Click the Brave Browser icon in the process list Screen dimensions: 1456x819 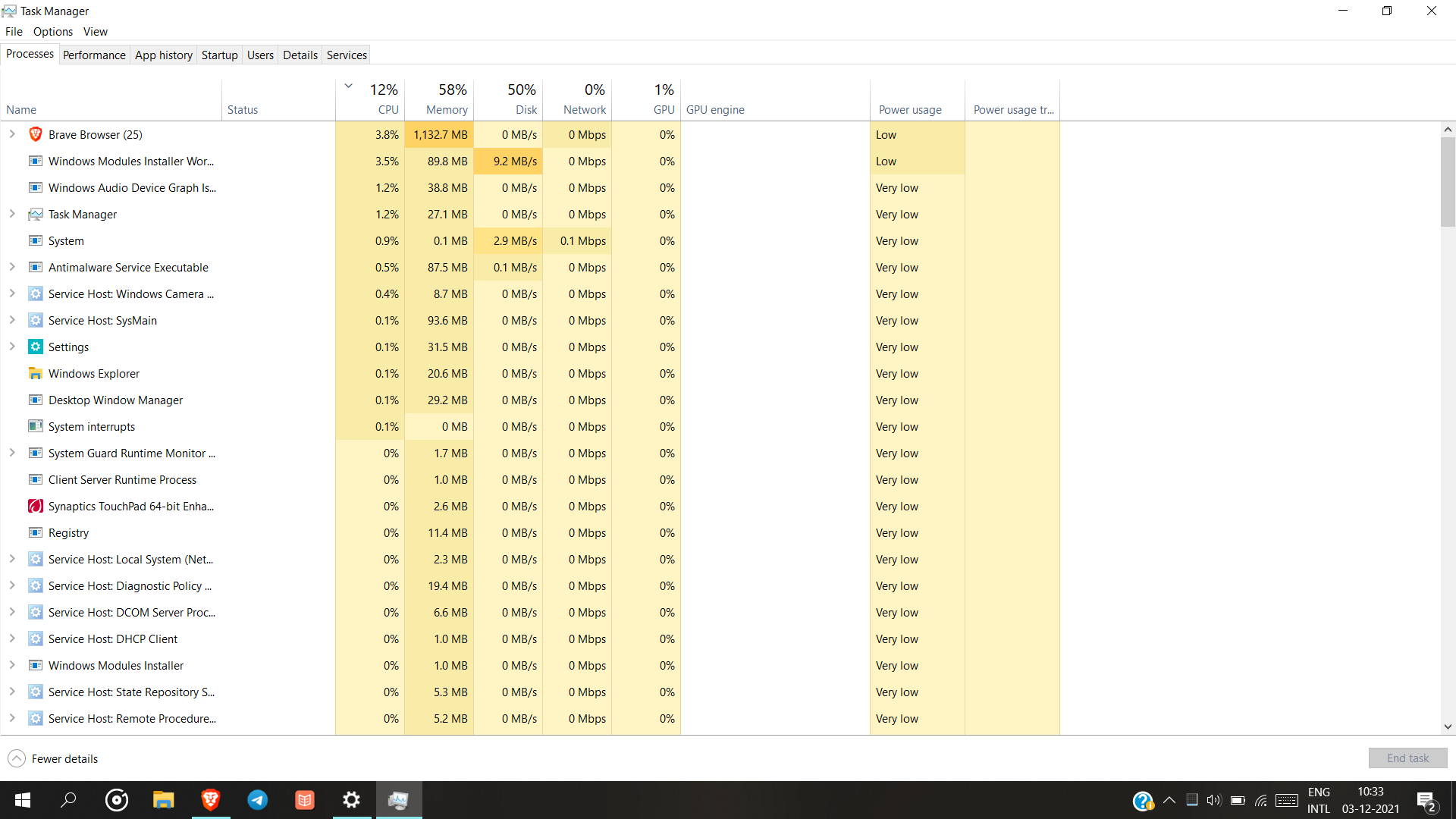pyautogui.click(x=36, y=134)
